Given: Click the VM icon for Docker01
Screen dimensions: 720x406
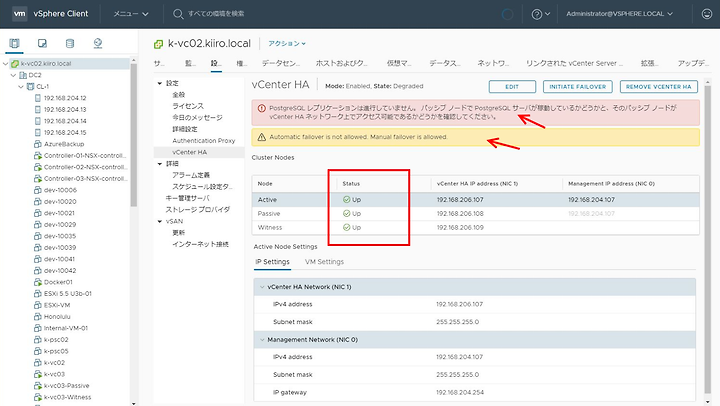Looking at the screenshot, I should 38,282.
